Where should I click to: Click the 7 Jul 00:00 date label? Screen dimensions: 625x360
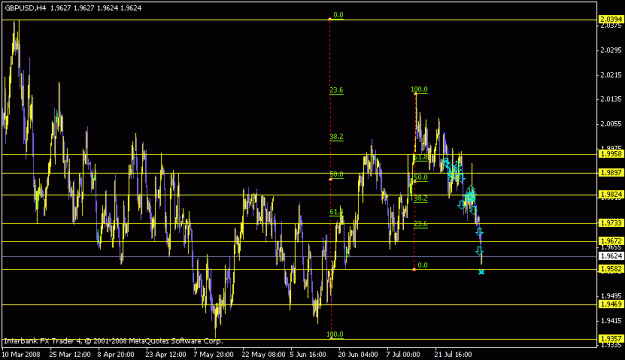click(403, 354)
